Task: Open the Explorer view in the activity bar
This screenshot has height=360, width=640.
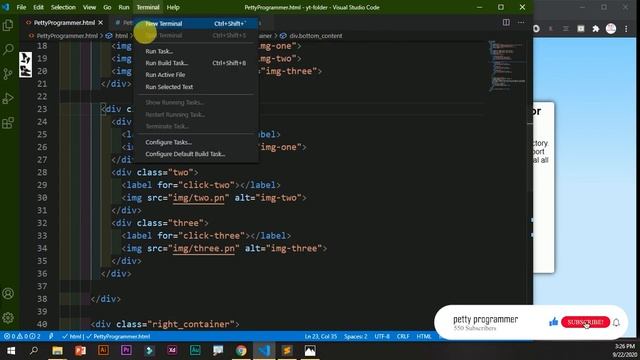Action: click(x=8, y=25)
